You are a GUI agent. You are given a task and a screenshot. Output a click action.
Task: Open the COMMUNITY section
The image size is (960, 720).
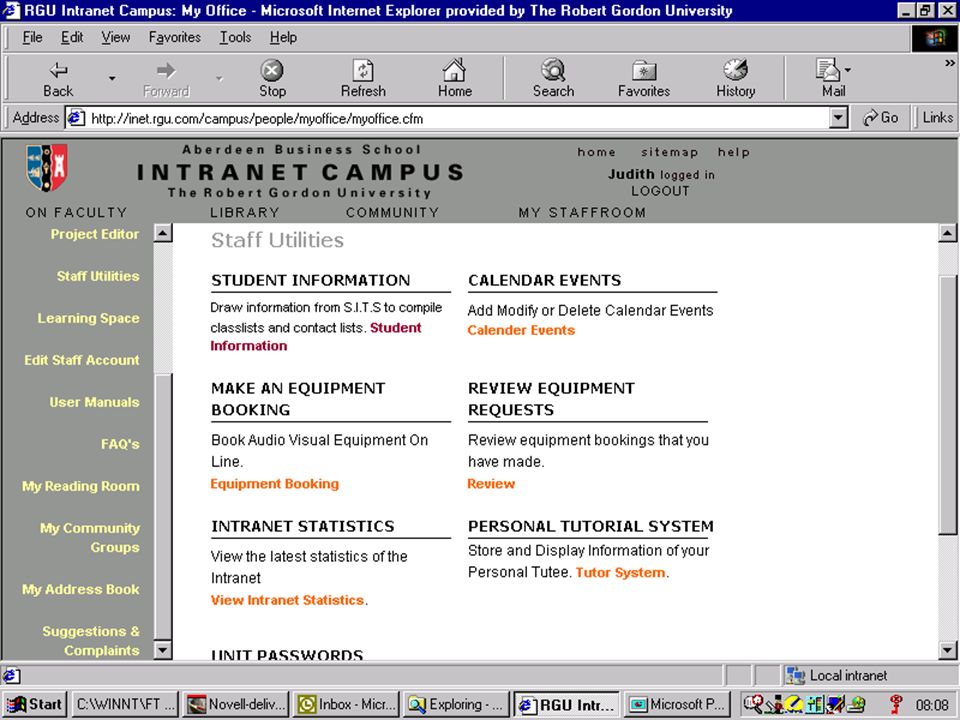tap(392, 212)
